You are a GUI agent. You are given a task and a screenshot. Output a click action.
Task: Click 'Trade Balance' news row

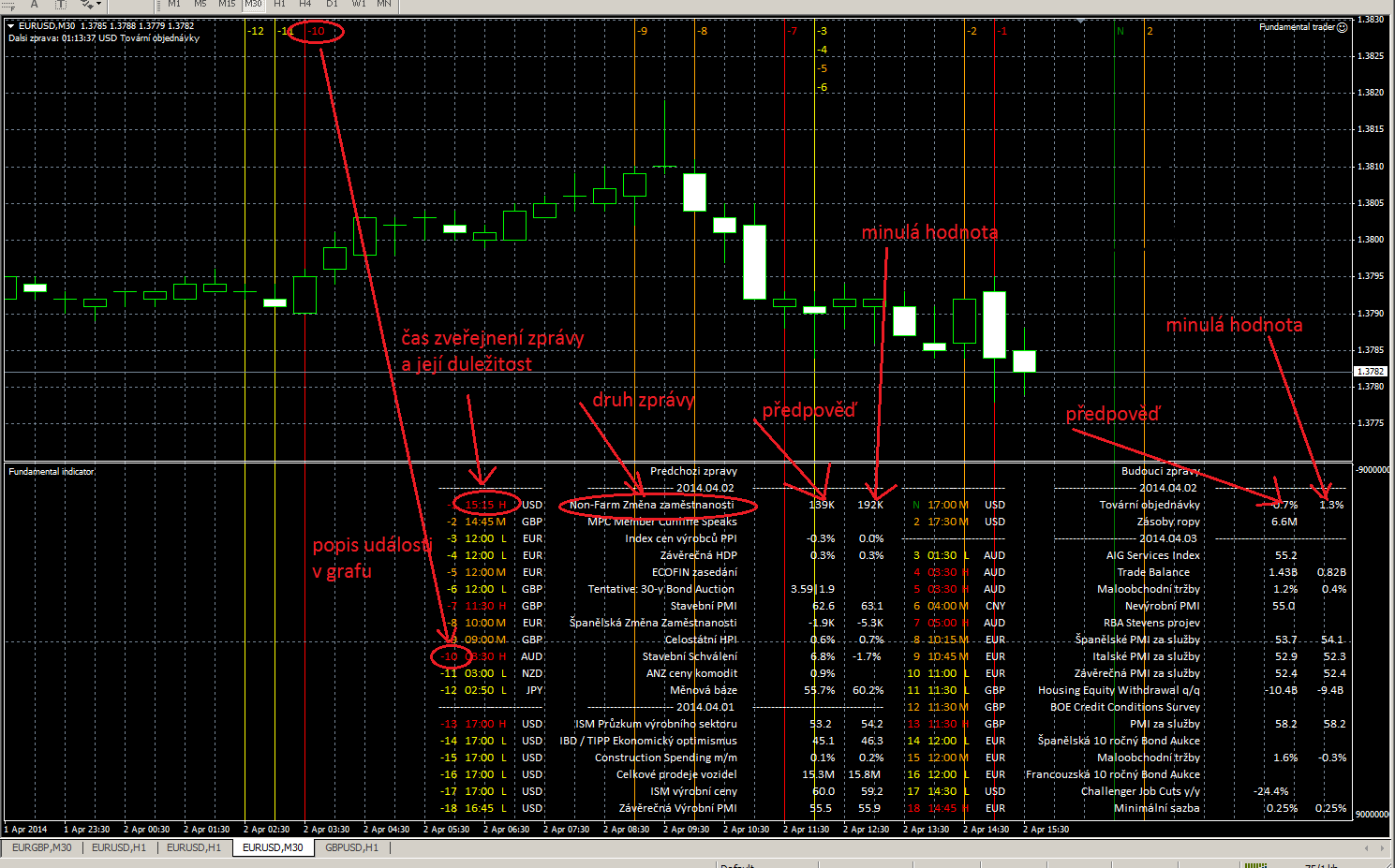coord(1153,572)
